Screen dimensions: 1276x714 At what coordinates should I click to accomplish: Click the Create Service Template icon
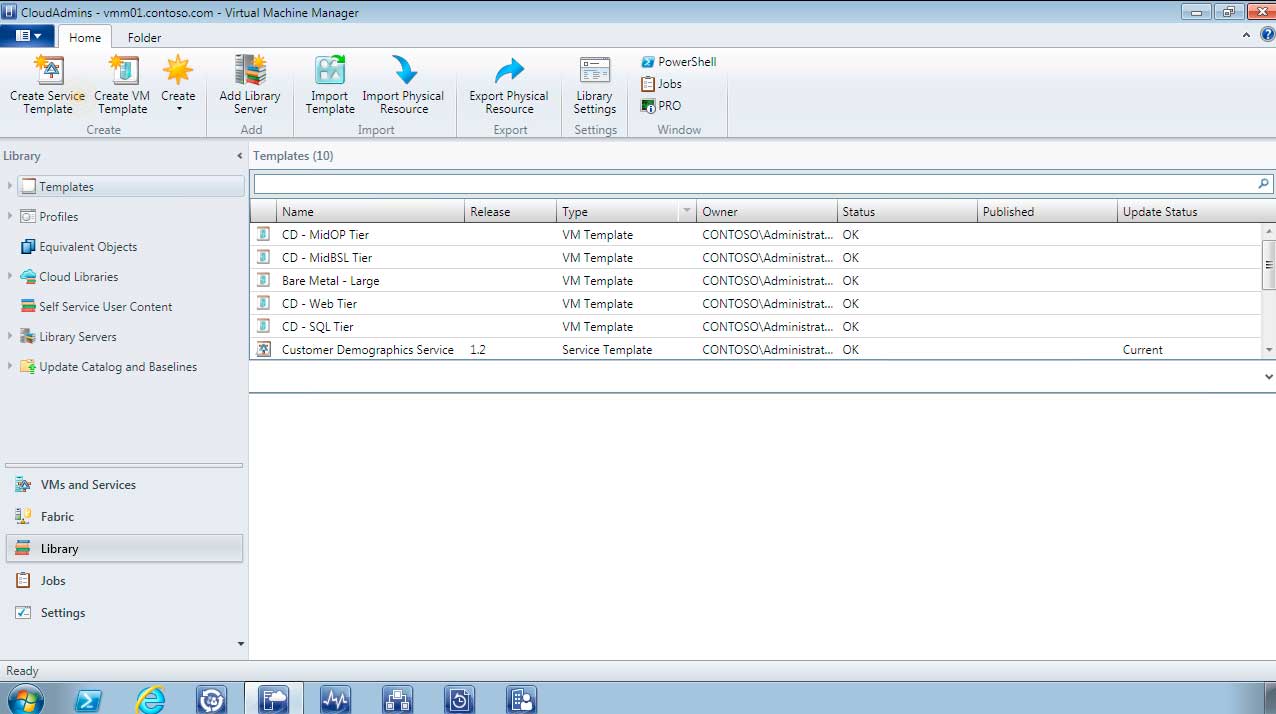[48, 70]
